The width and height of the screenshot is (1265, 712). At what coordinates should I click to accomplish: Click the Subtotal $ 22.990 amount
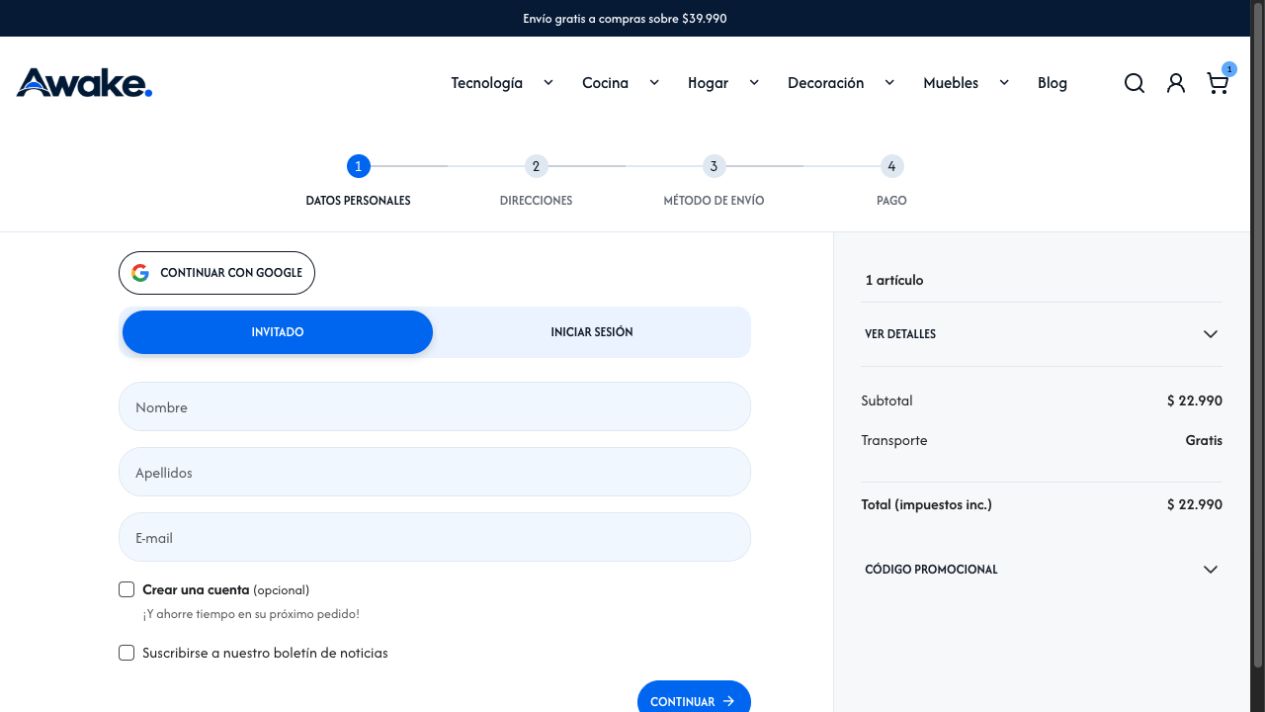pos(1194,401)
